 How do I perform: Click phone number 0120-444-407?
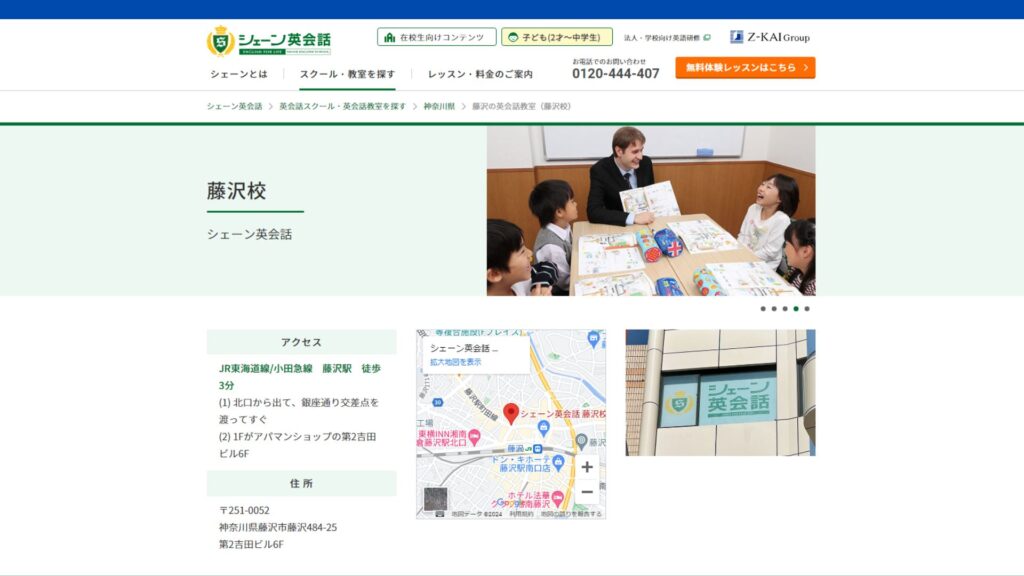[616, 74]
